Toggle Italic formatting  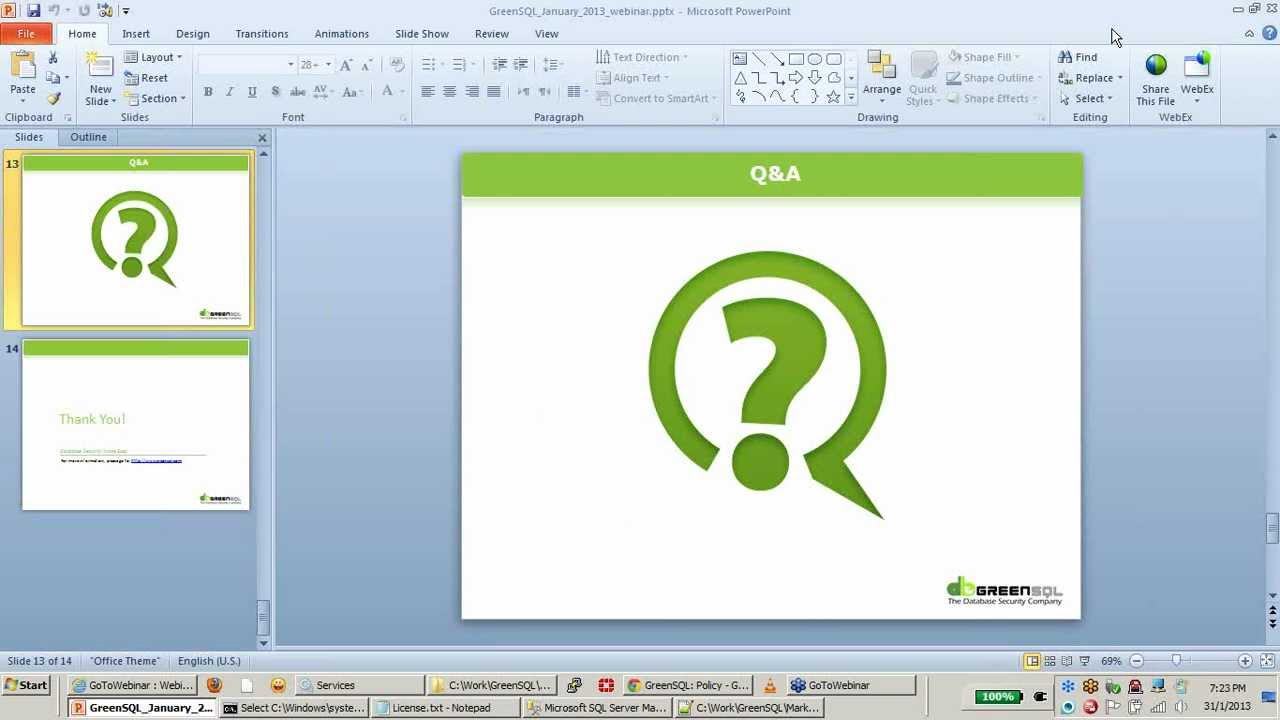tap(229, 92)
